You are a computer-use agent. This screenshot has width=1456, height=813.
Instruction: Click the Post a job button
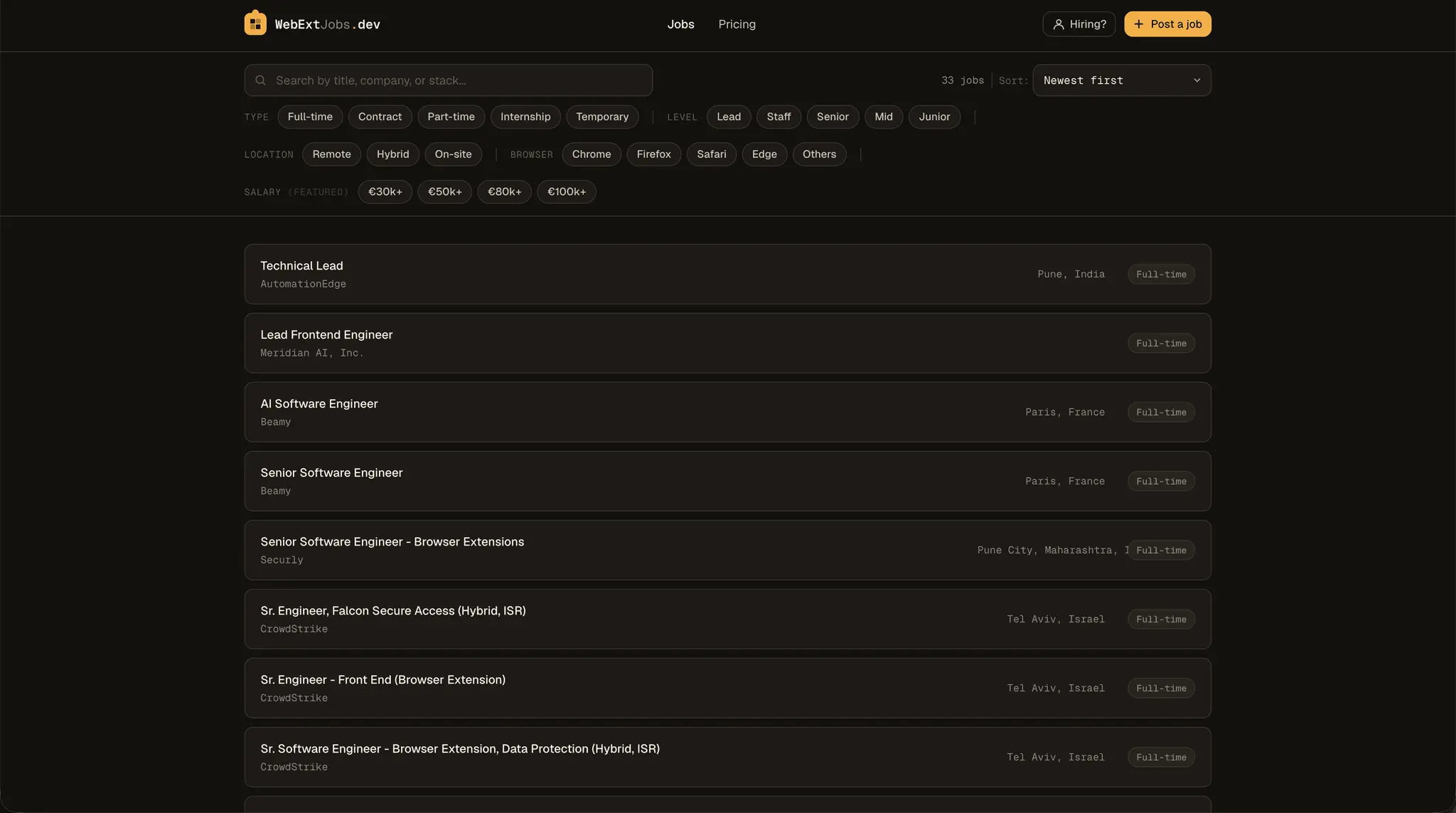(x=1167, y=24)
